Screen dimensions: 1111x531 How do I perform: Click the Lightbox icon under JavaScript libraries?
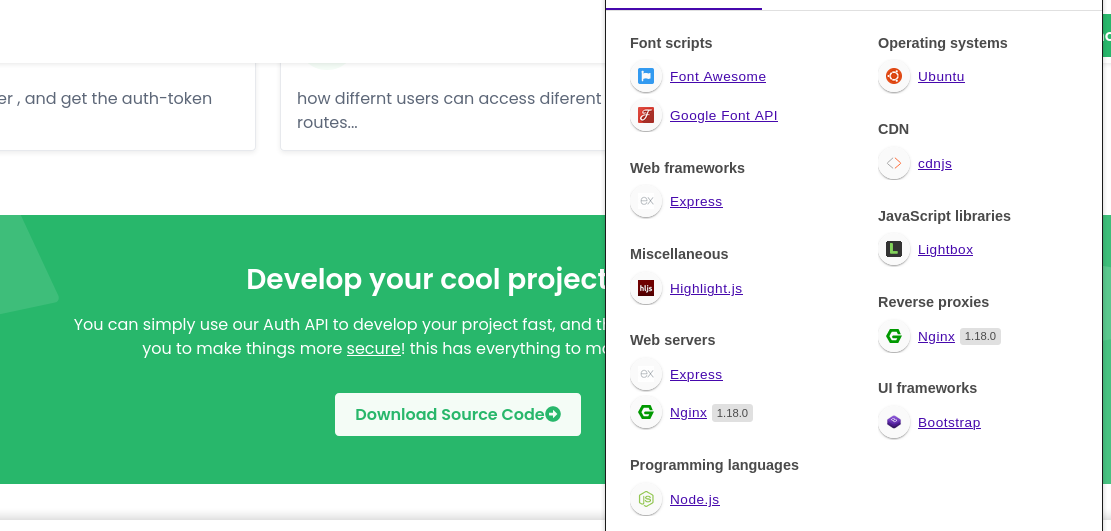894,250
